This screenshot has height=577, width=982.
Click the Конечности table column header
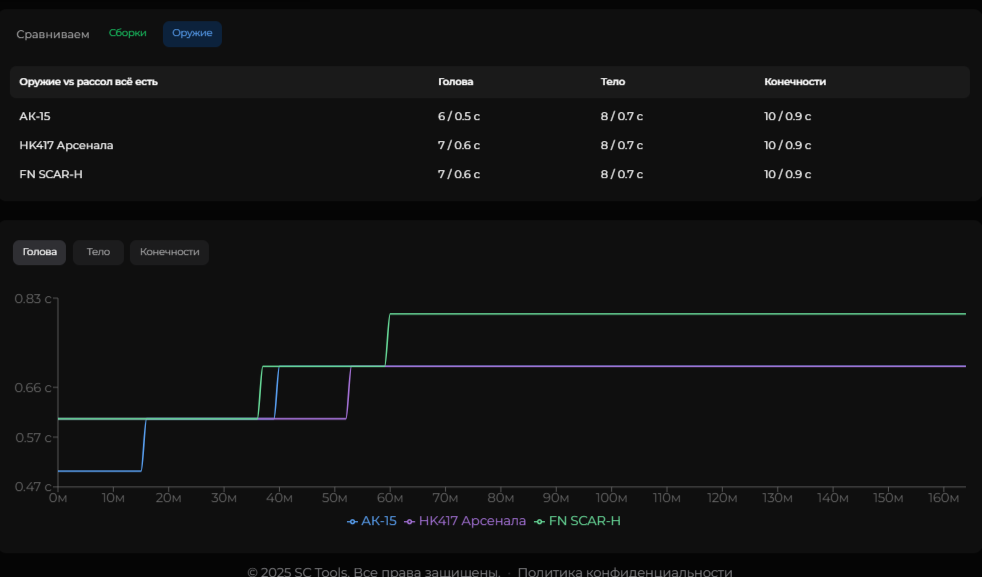click(795, 82)
